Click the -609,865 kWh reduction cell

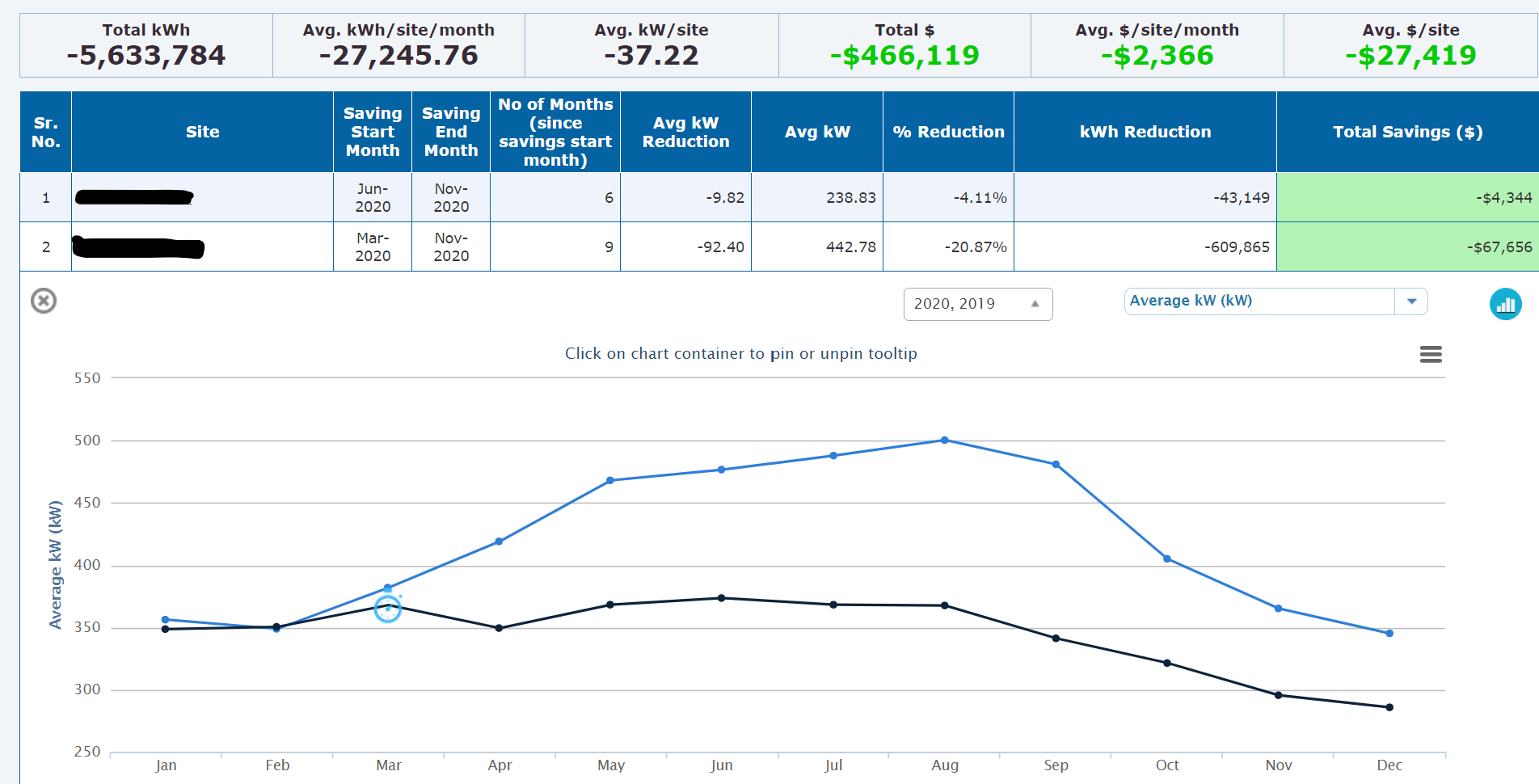[1145, 247]
